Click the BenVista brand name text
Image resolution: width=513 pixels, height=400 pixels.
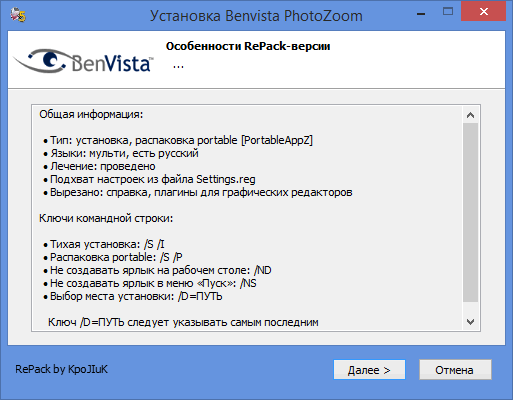click(112, 63)
